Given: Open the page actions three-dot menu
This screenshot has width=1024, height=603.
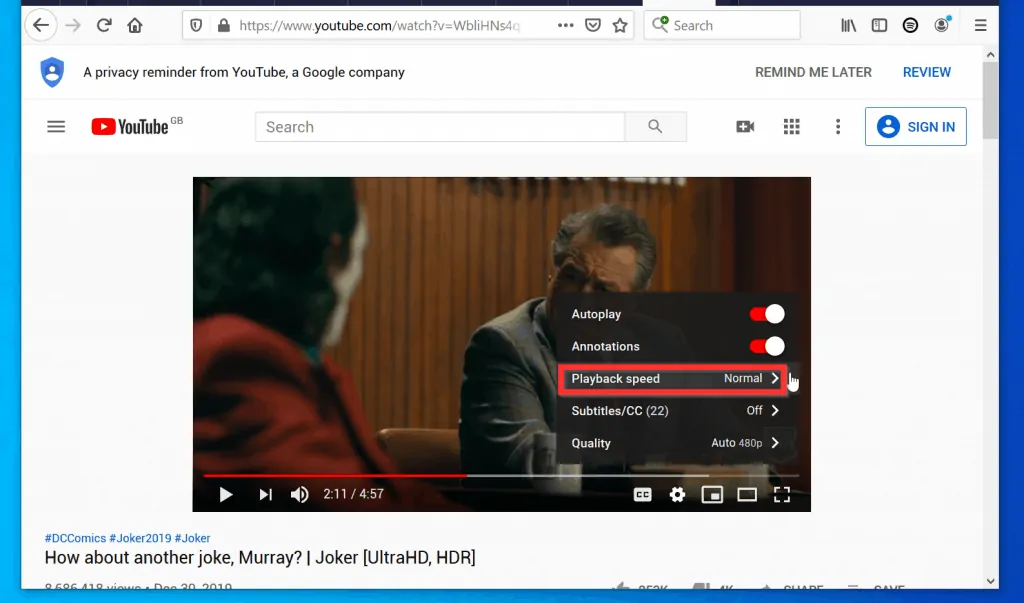Looking at the screenshot, I should click(566, 25).
